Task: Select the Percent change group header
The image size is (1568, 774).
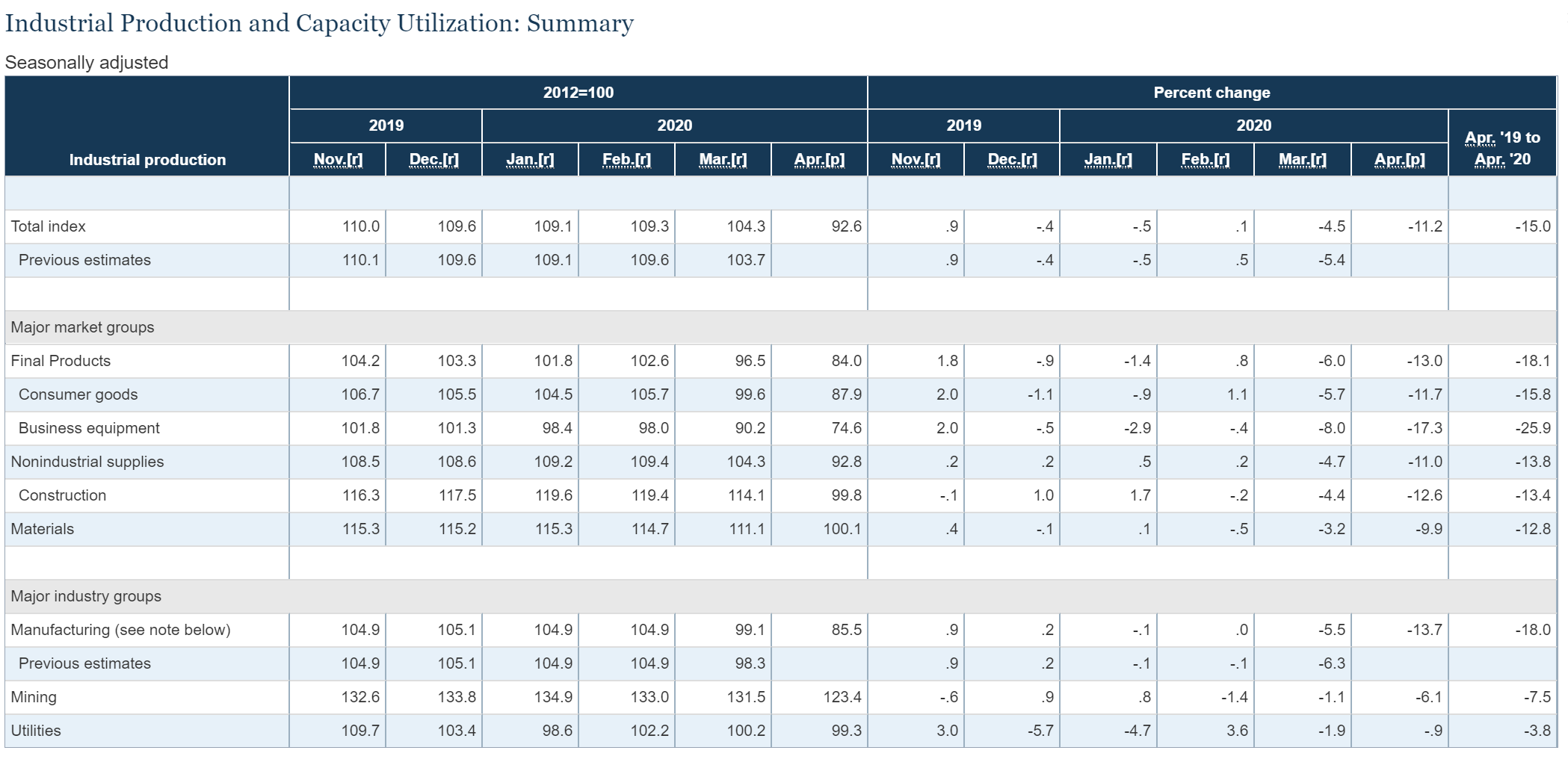Action: (x=1212, y=93)
